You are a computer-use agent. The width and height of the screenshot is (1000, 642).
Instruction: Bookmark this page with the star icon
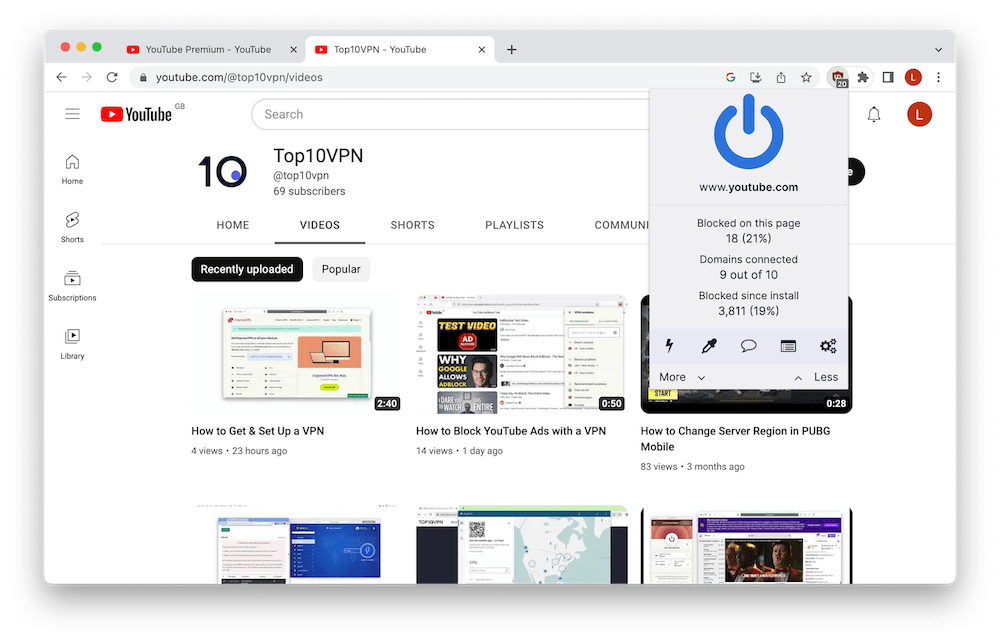[x=806, y=77]
